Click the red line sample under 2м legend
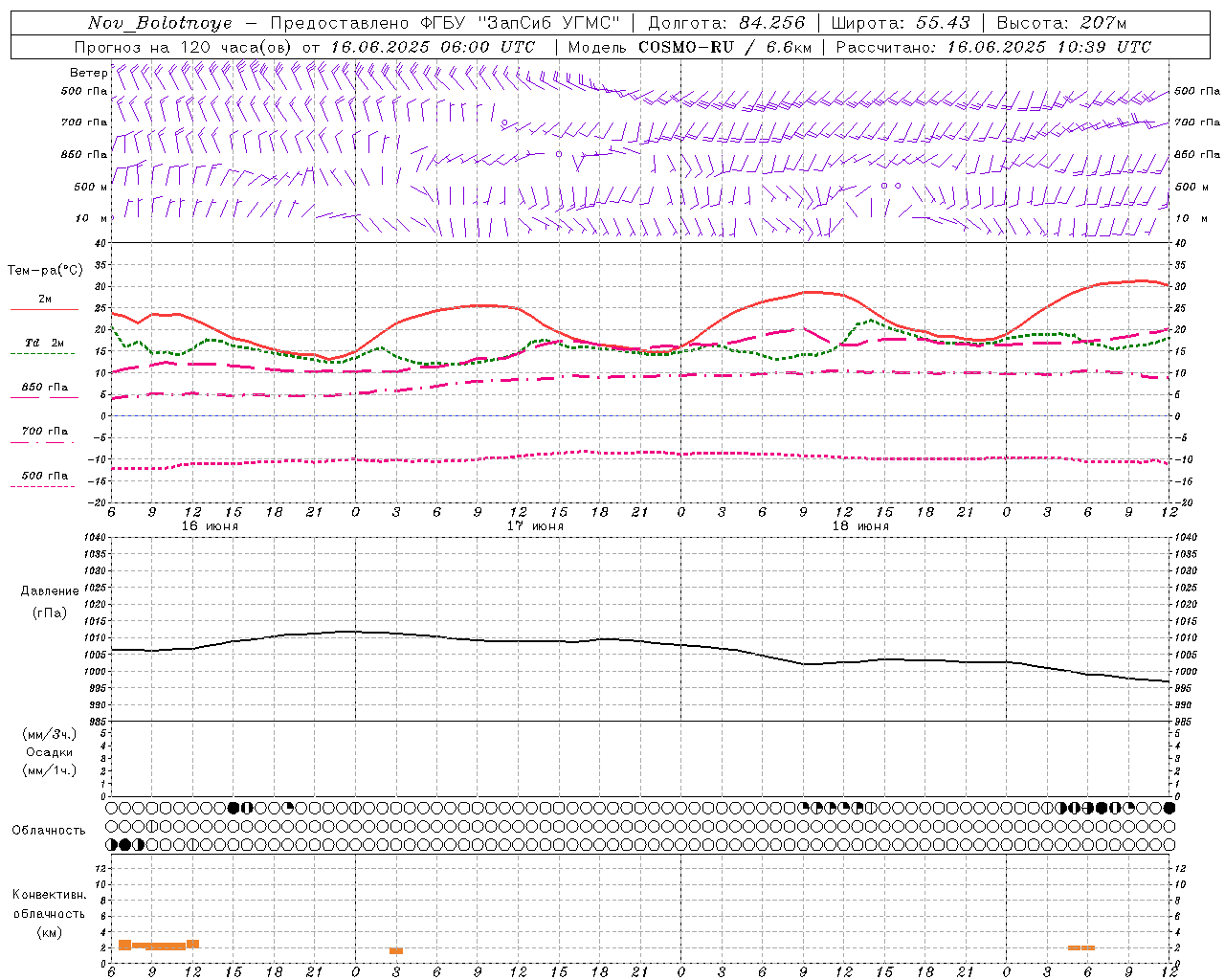 point(44,310)
